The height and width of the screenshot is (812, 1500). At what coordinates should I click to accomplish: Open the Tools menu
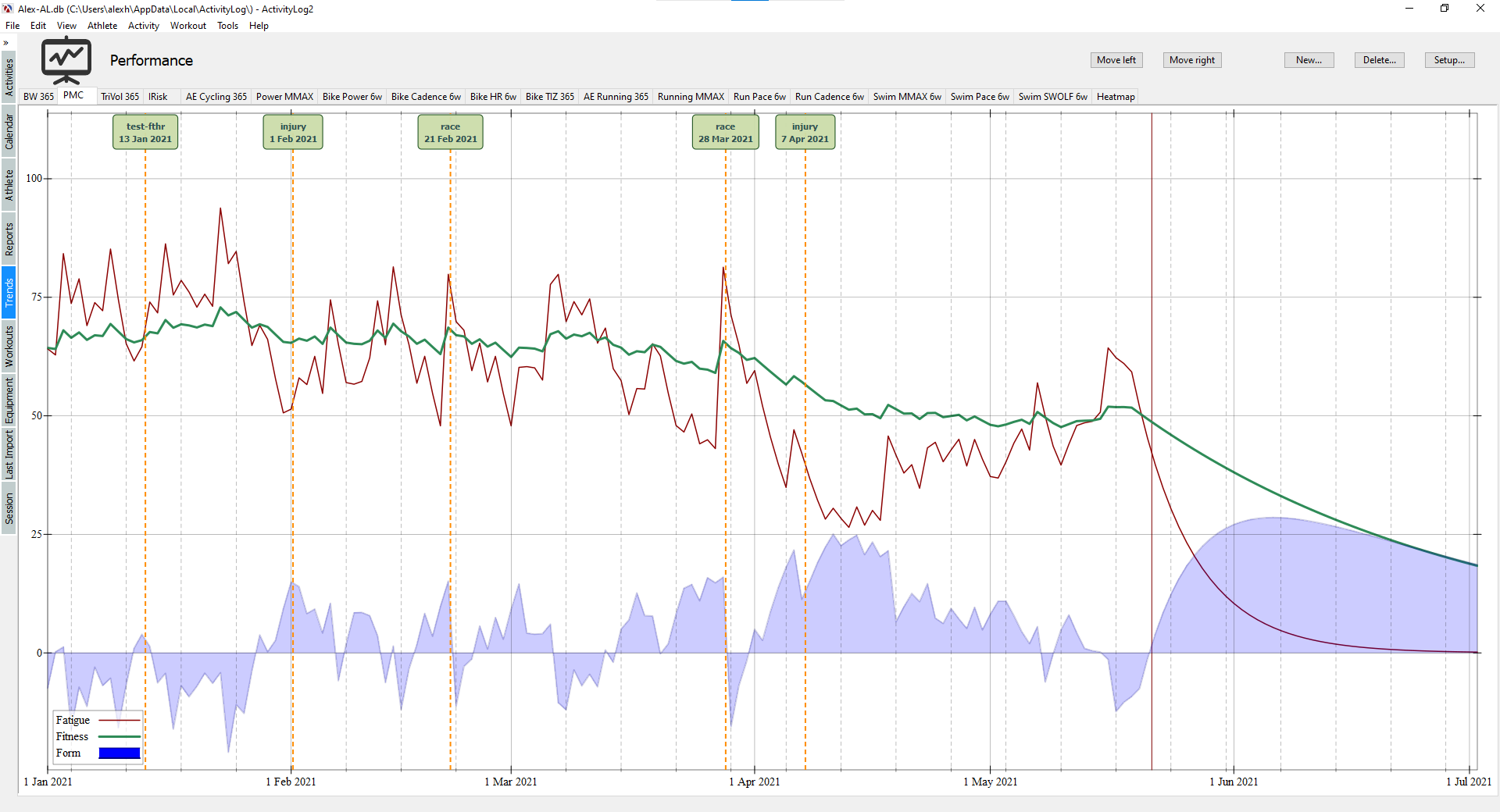(x=228, y=26)
